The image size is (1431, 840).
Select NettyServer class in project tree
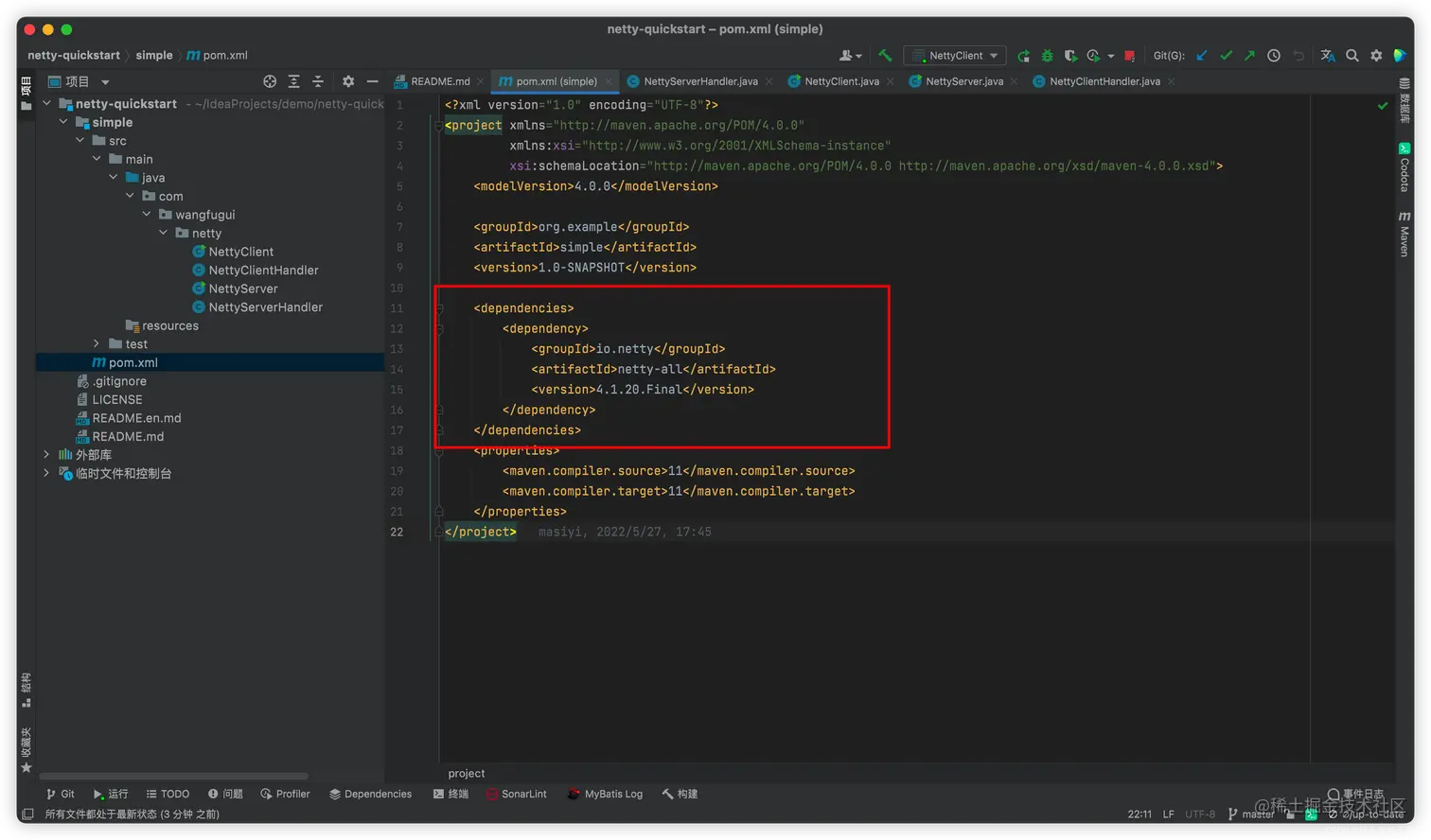tap(242, 289)
